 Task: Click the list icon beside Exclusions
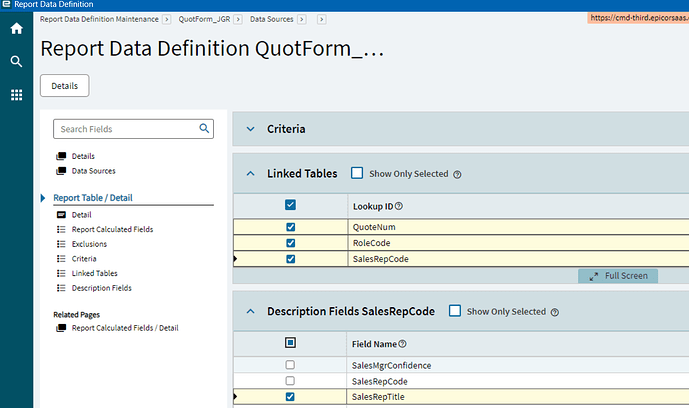61,244
